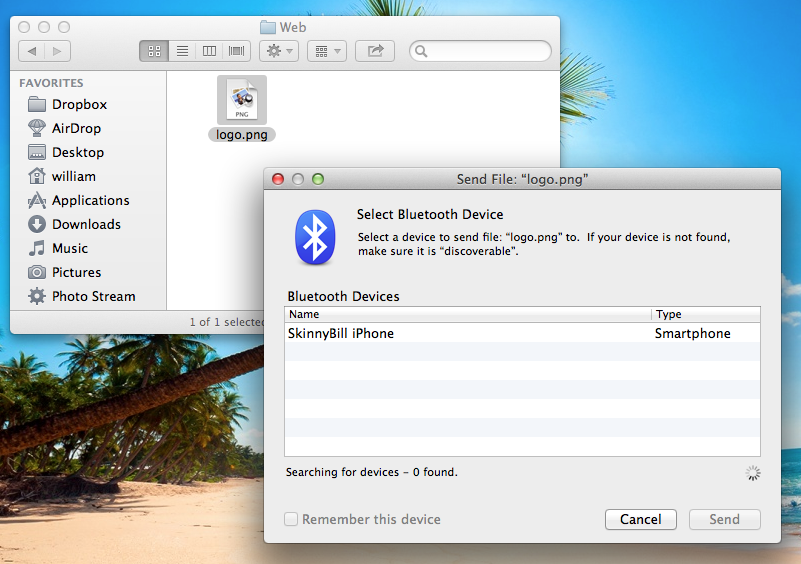Go back in Finder window

coord(32,51)
